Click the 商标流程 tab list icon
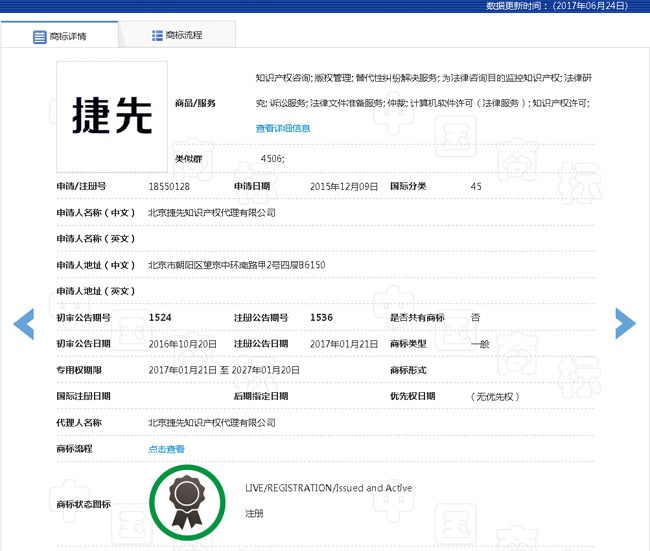The image size is (650, 551). pyautogui.click(x=157, y=36)
